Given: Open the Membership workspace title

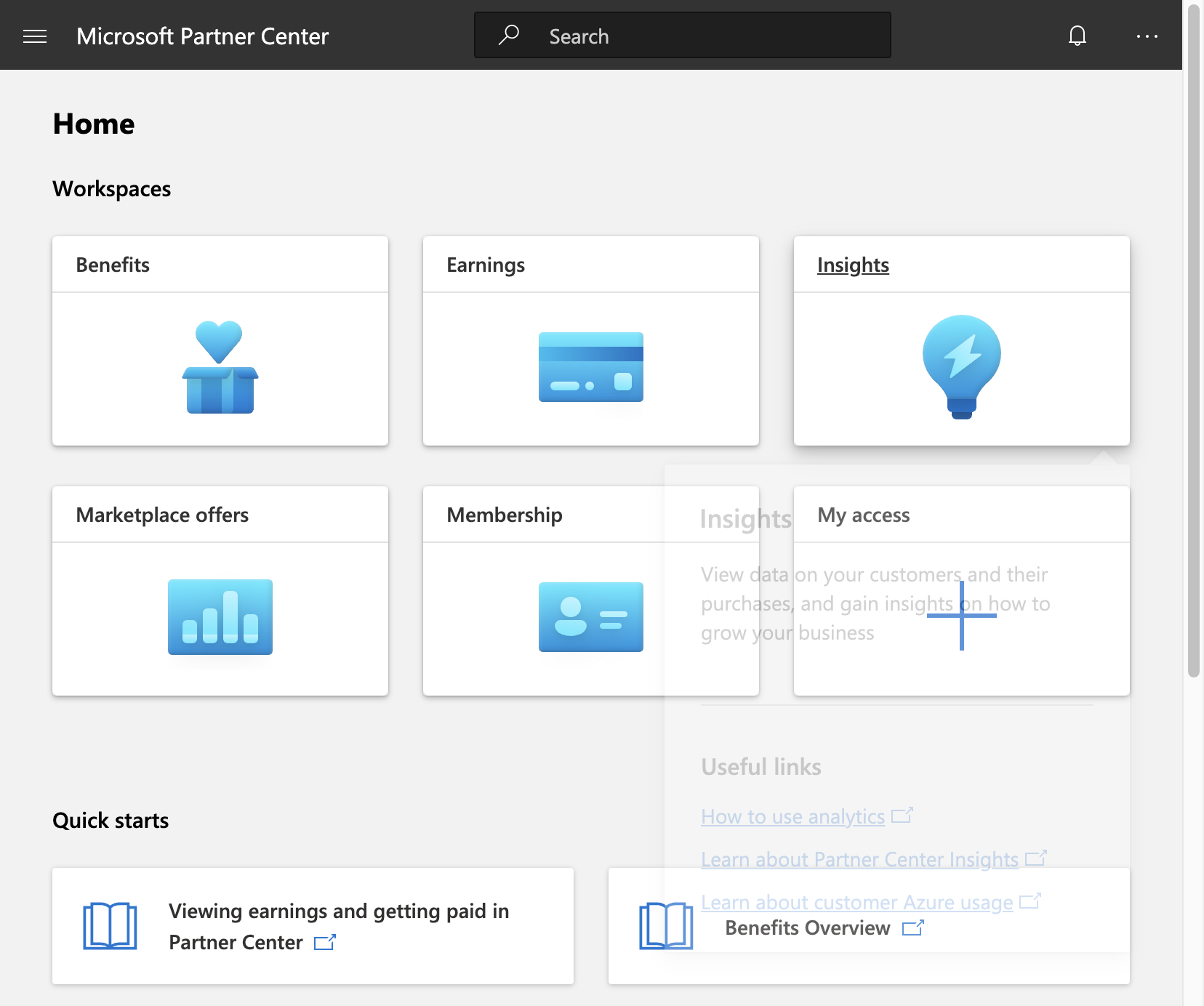Looking at the screenshot, I should point(505,515).
